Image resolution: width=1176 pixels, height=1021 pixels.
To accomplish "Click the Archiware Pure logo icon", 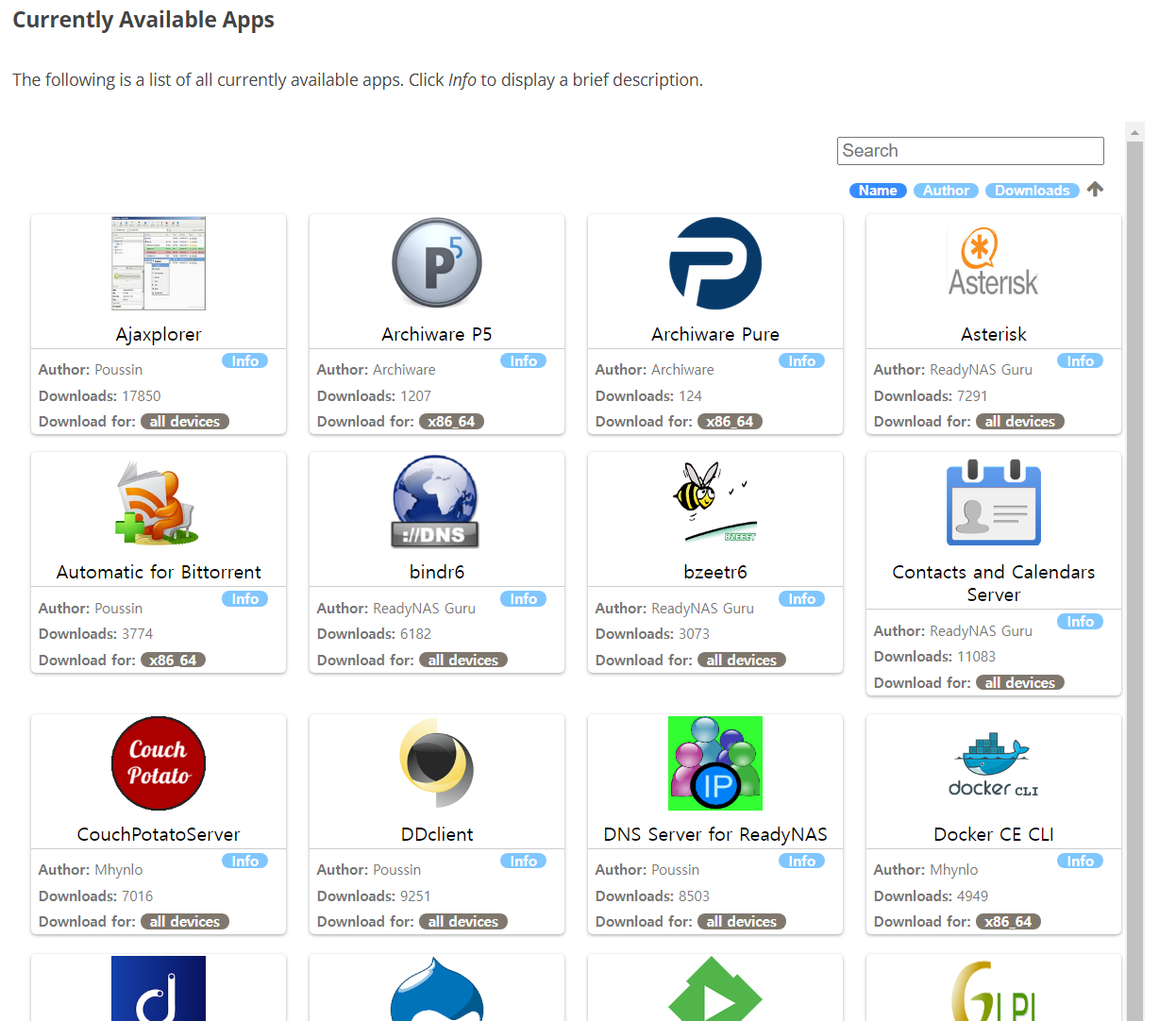I will pyautogui.click(x=715, y=263).
